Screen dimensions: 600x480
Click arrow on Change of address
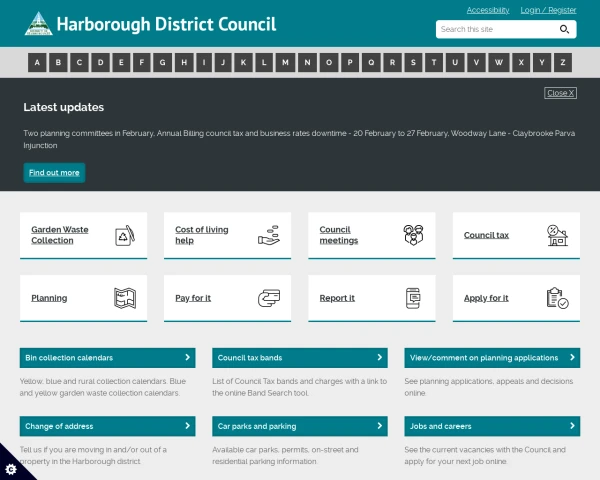(x=188, y=426)
